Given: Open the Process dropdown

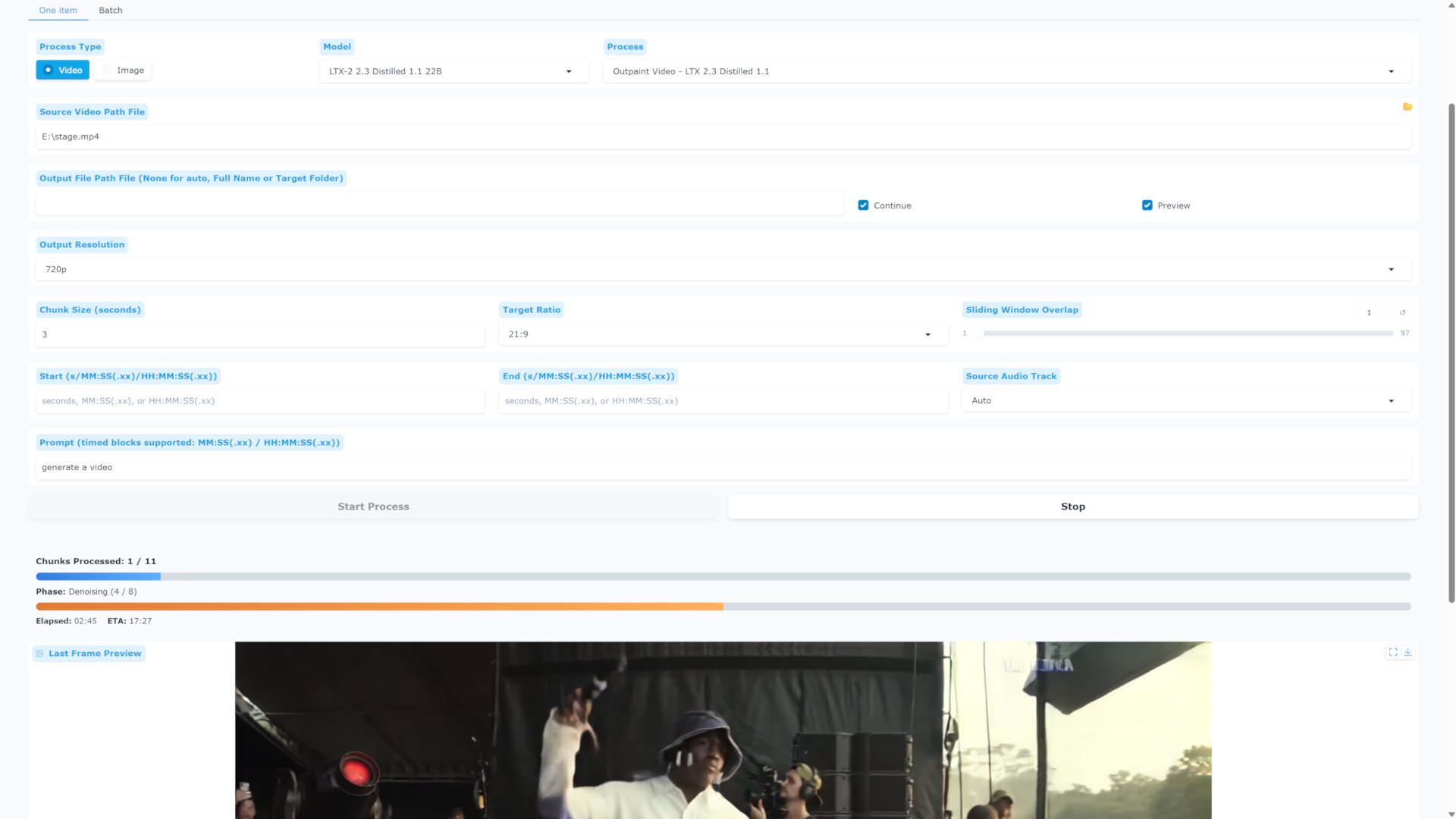Looking at the screenshot, I should coord(1007,71).
